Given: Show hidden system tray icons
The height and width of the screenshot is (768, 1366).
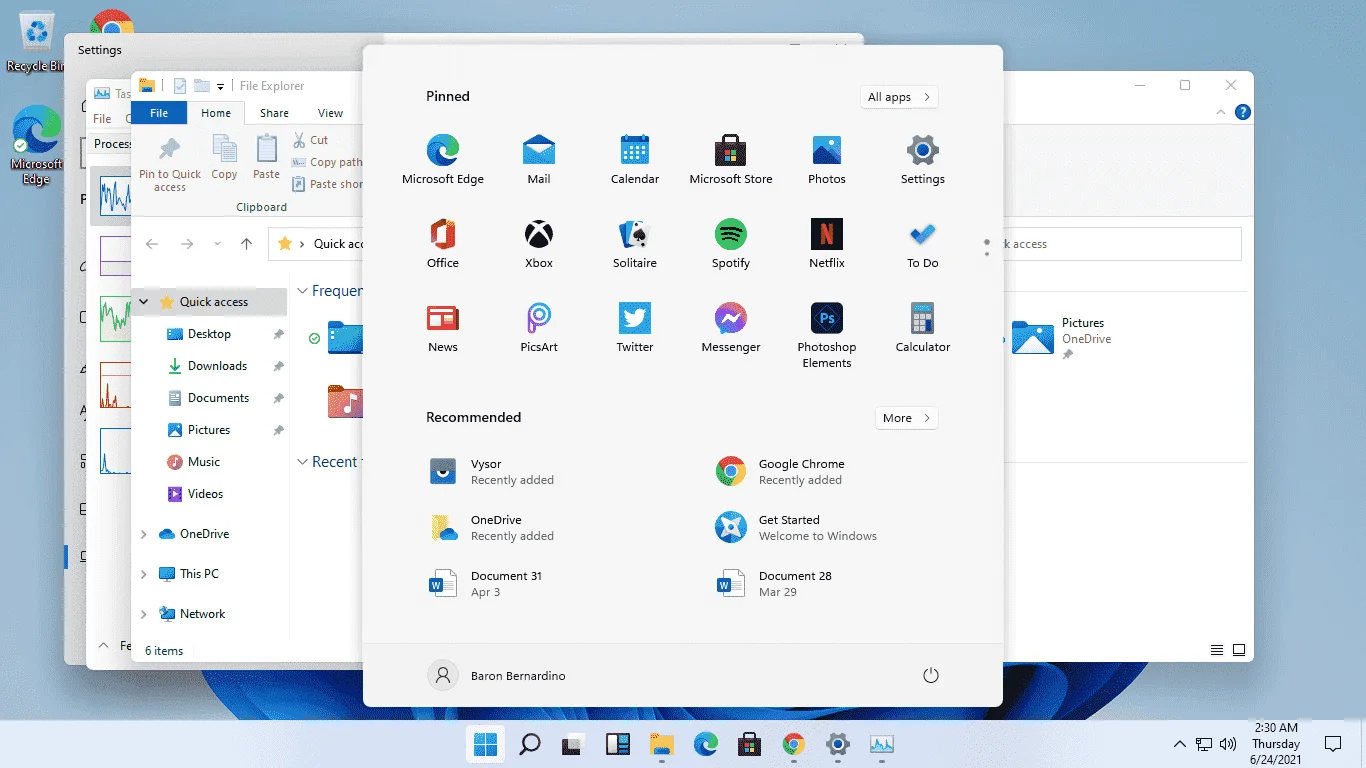Looking at the screenshot, I should tap(1179, 744).
